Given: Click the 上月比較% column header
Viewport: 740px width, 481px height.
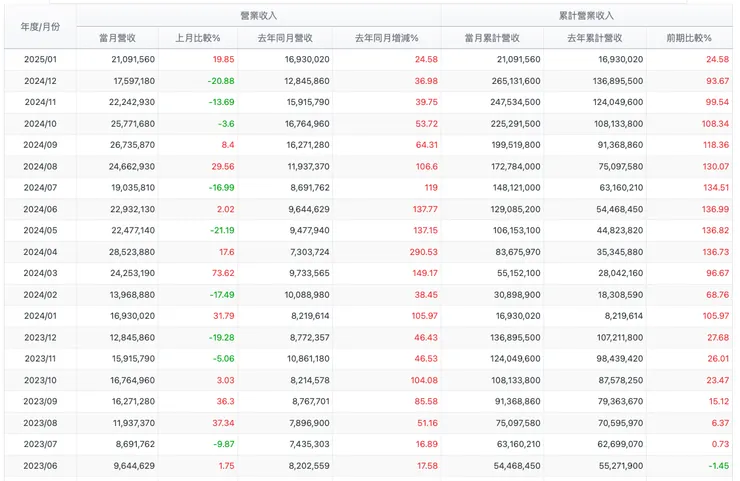Looking at the screenshot, I should pos(198,38).
